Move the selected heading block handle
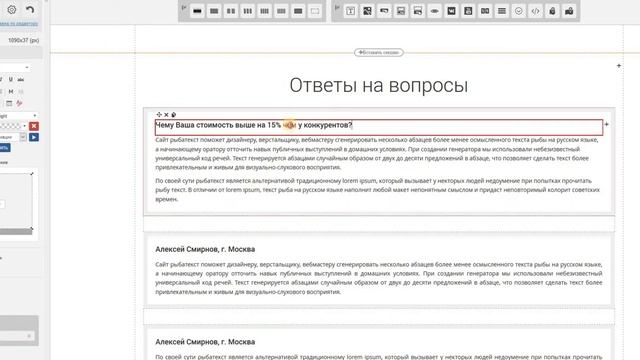 159,115
